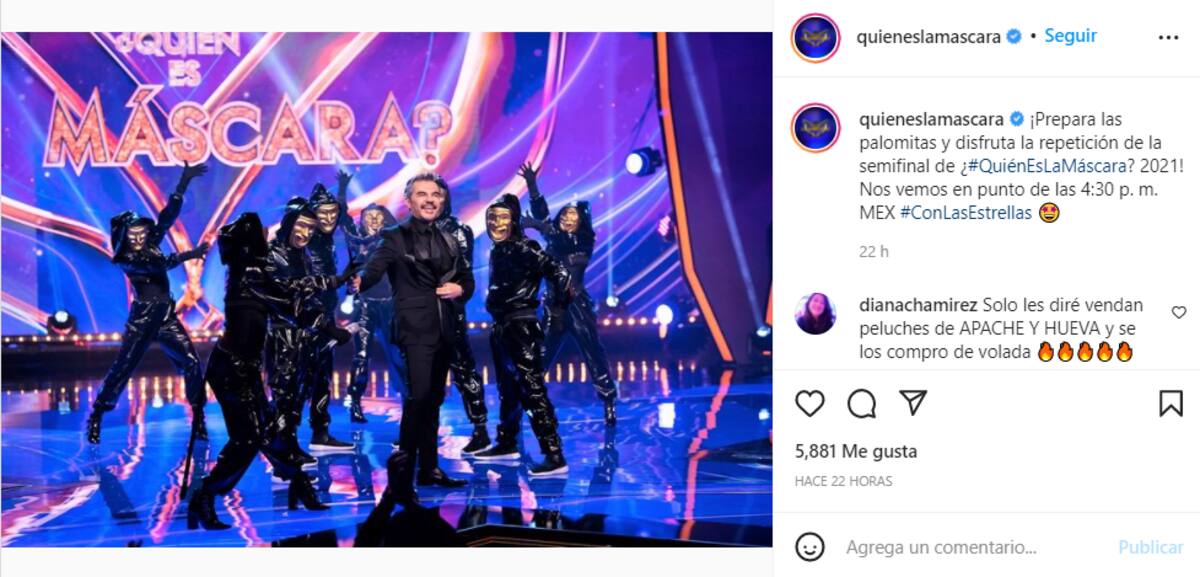The height and width of the screenshot is (577, 1200).
Task: View who liked via 5,881 Me gusta
Action: pyautogui.click(x=856, y=451)
